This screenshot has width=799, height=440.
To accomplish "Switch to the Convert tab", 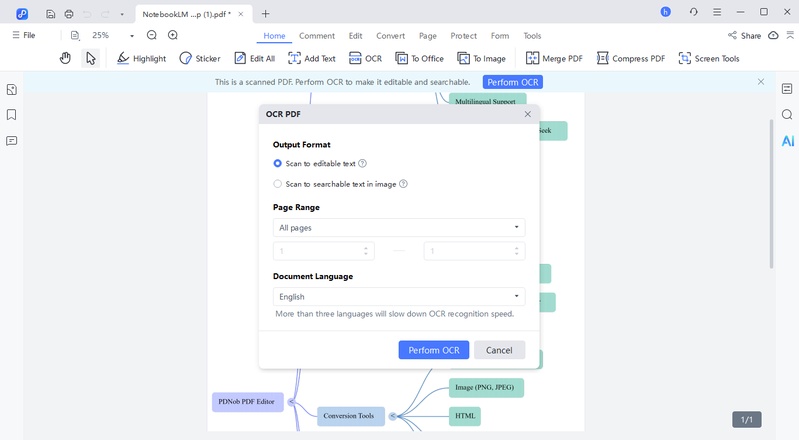I will point(390,36).
